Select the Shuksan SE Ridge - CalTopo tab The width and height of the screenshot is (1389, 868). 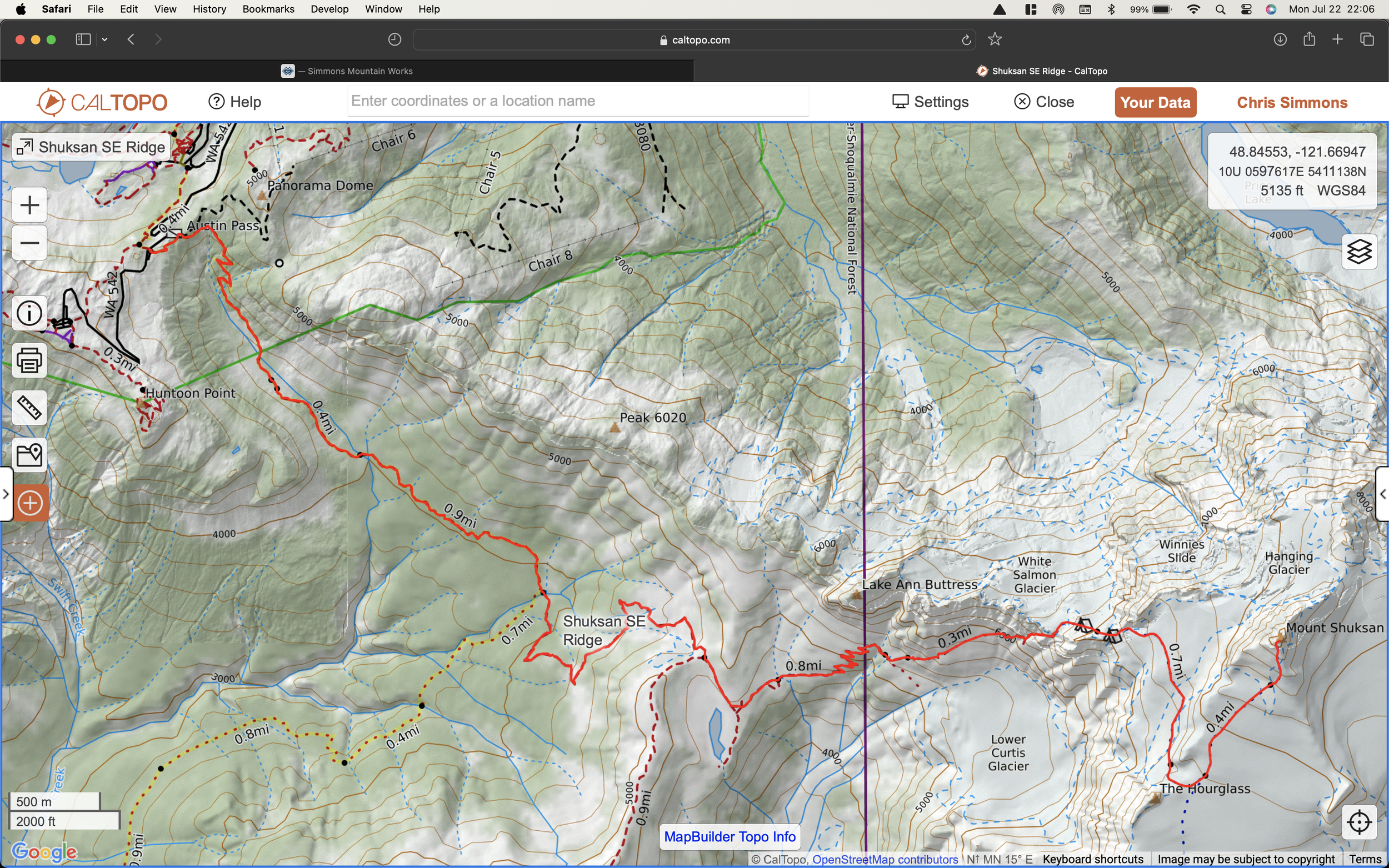tap(1042, 71)
